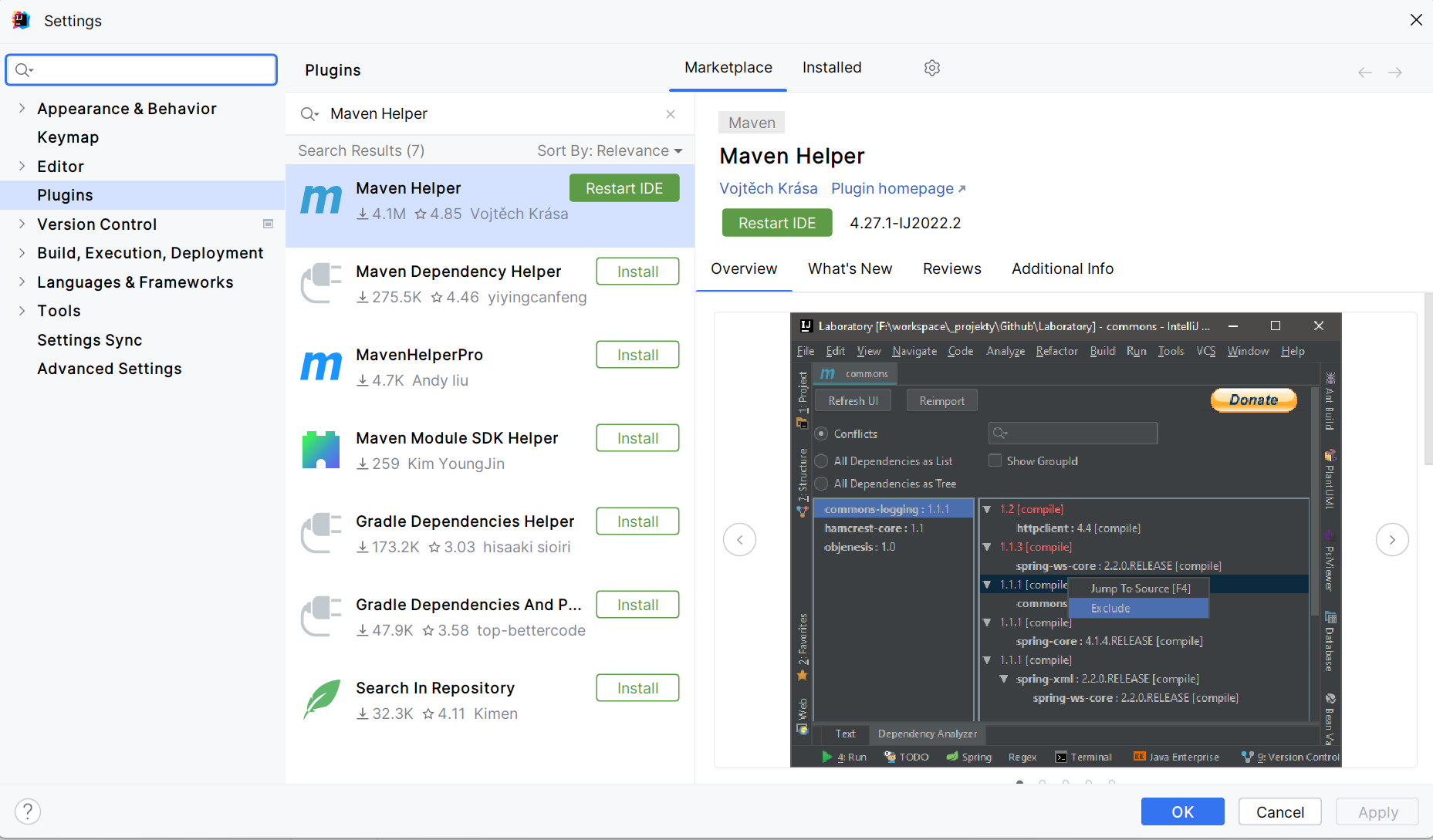Expand Appearance & Behavior section
This screenshot has height=840, width=1433.
click(x=22, y=109)
